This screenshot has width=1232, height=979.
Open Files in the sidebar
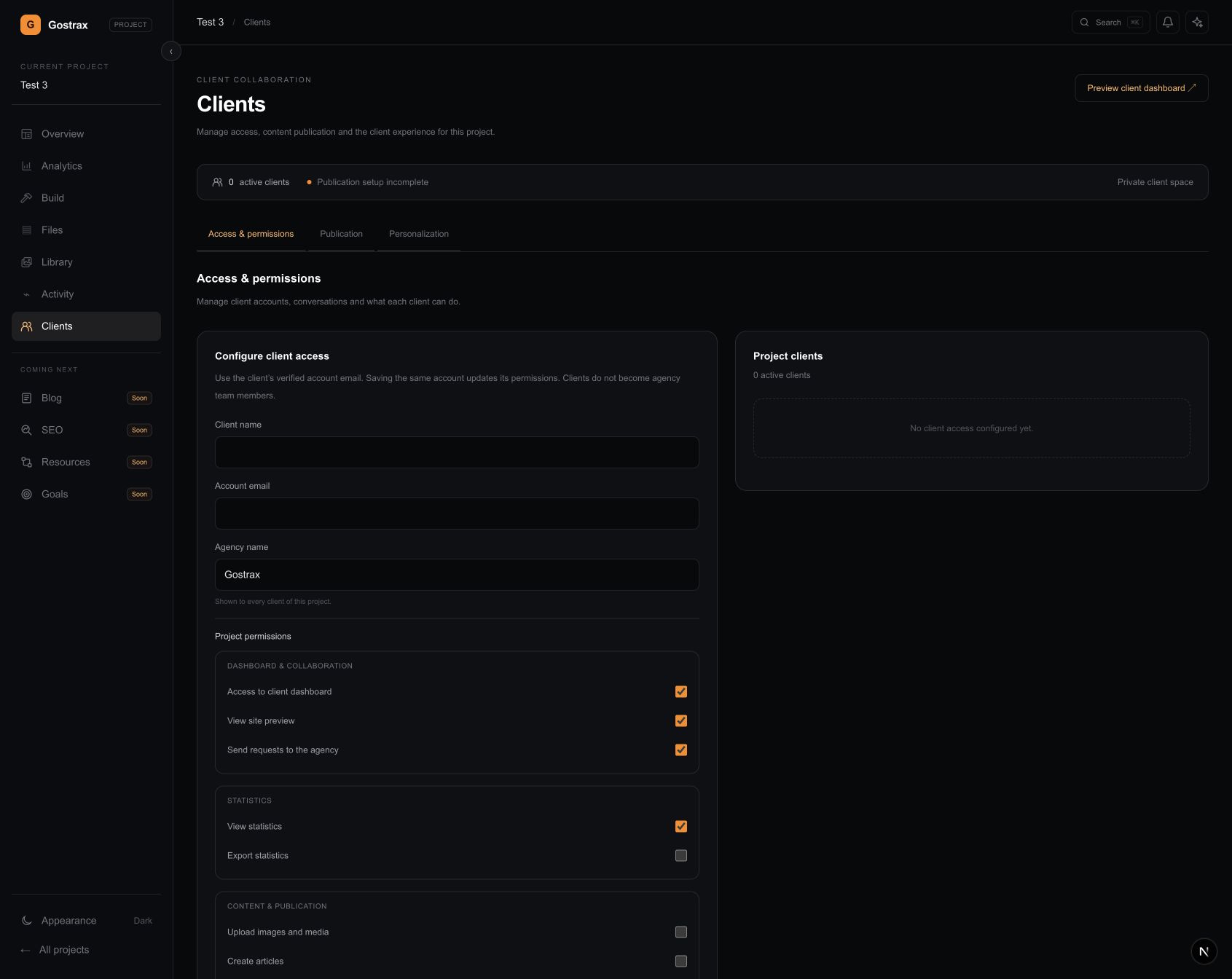(86, 230)
